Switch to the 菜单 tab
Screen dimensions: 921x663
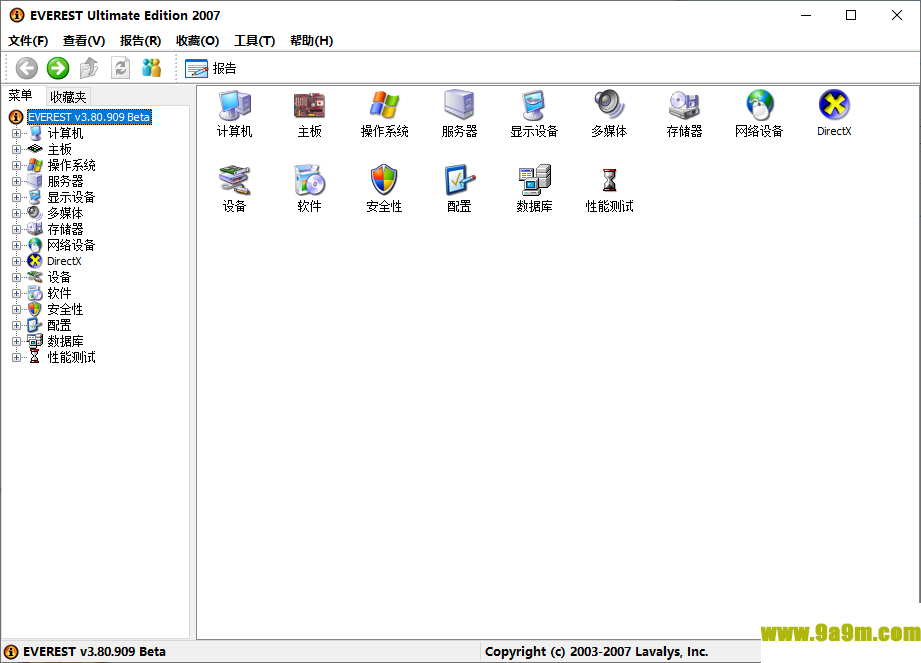21,95
